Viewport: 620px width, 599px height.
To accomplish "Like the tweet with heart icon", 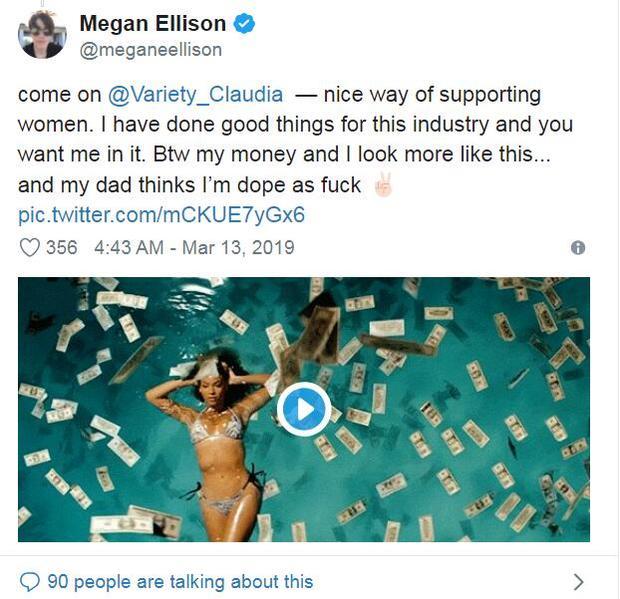I will point(29,248).
